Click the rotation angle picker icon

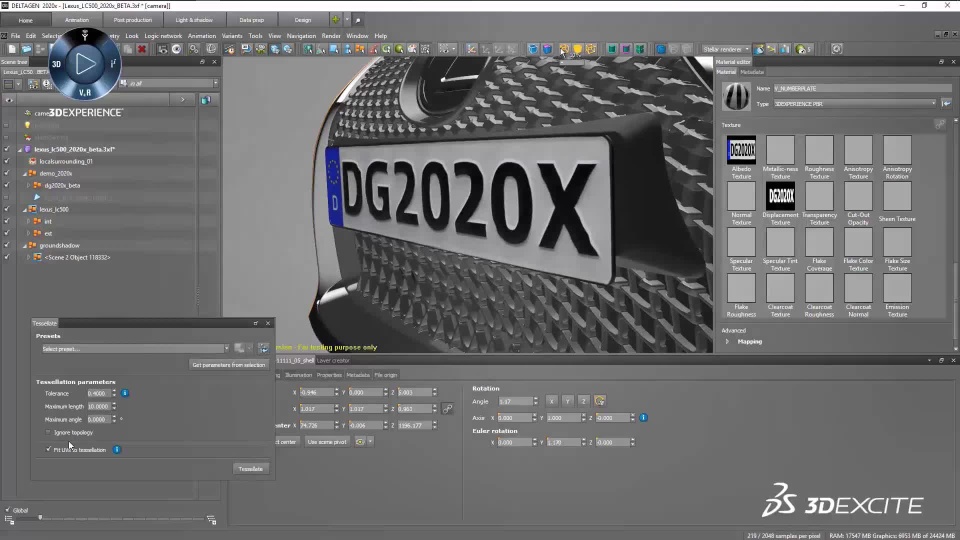click(x=599, y=401)
